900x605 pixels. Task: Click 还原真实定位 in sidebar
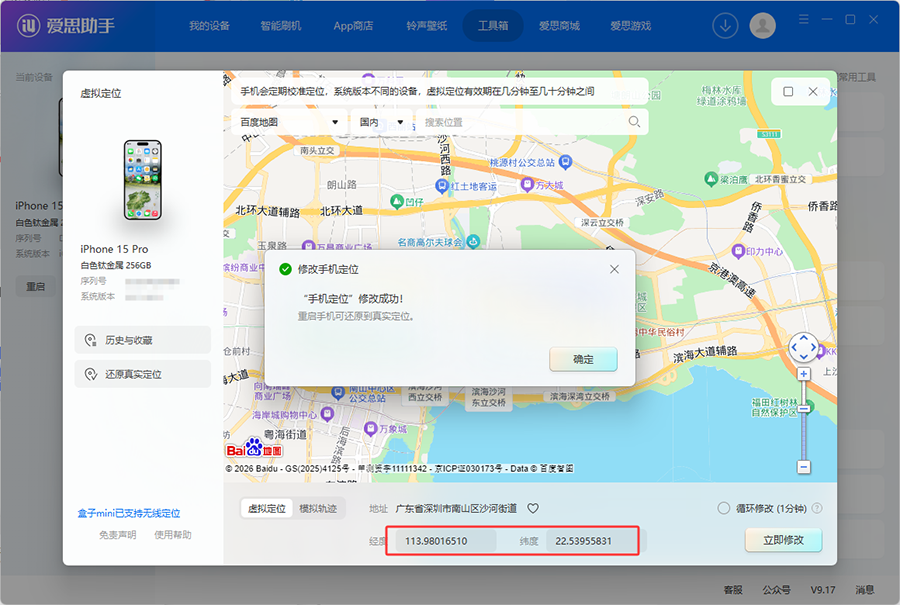click(143, 374)
